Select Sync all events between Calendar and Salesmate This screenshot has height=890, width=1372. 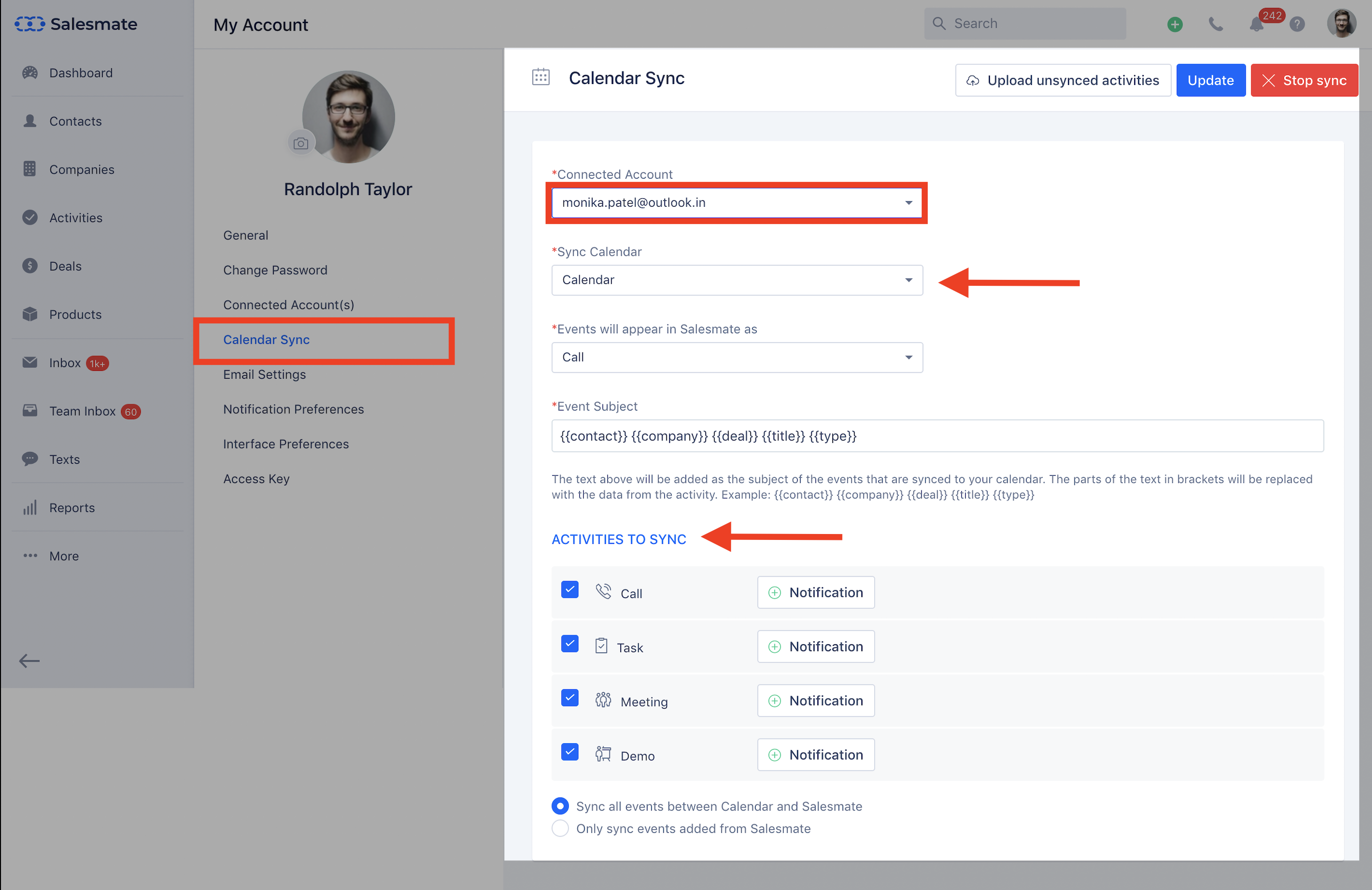pyautogui.click(x=560, y=806)
